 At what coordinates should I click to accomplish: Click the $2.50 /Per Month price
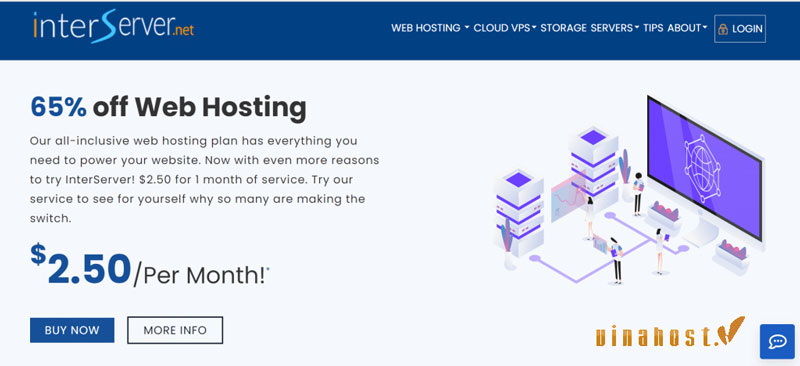tap(149, 266)
